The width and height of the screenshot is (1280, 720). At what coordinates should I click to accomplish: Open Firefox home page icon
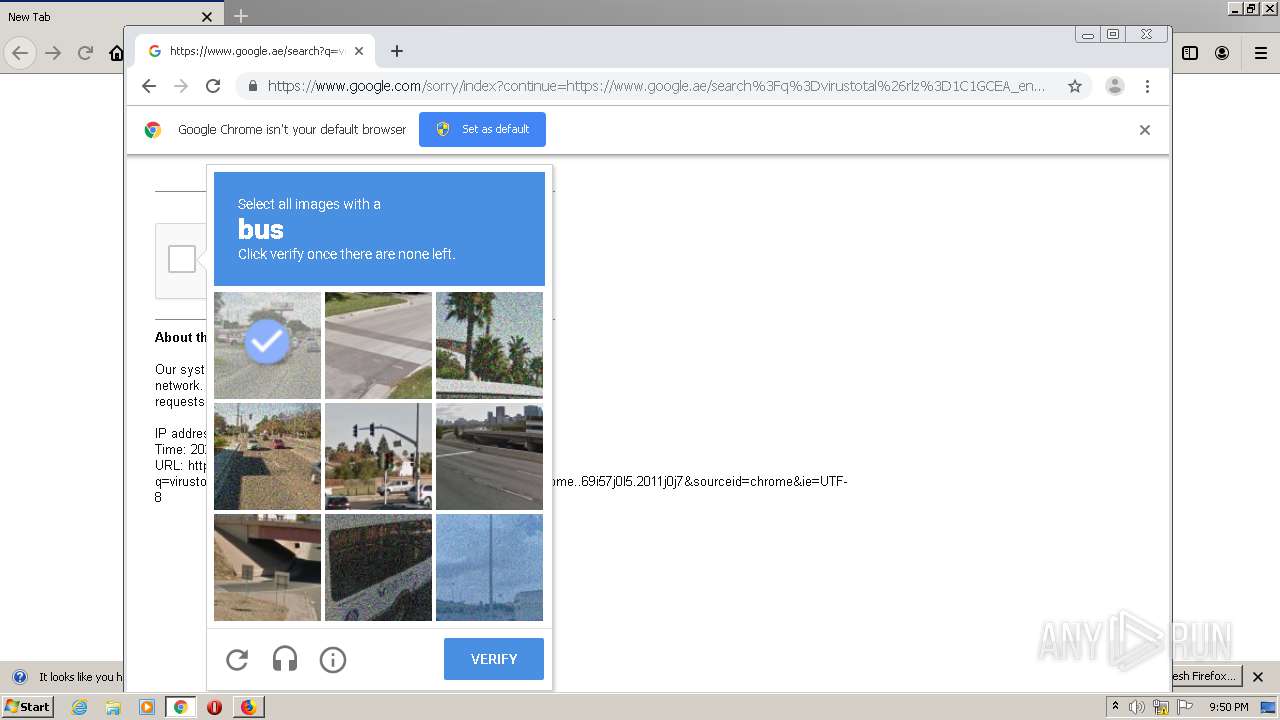tap(116, 53)
